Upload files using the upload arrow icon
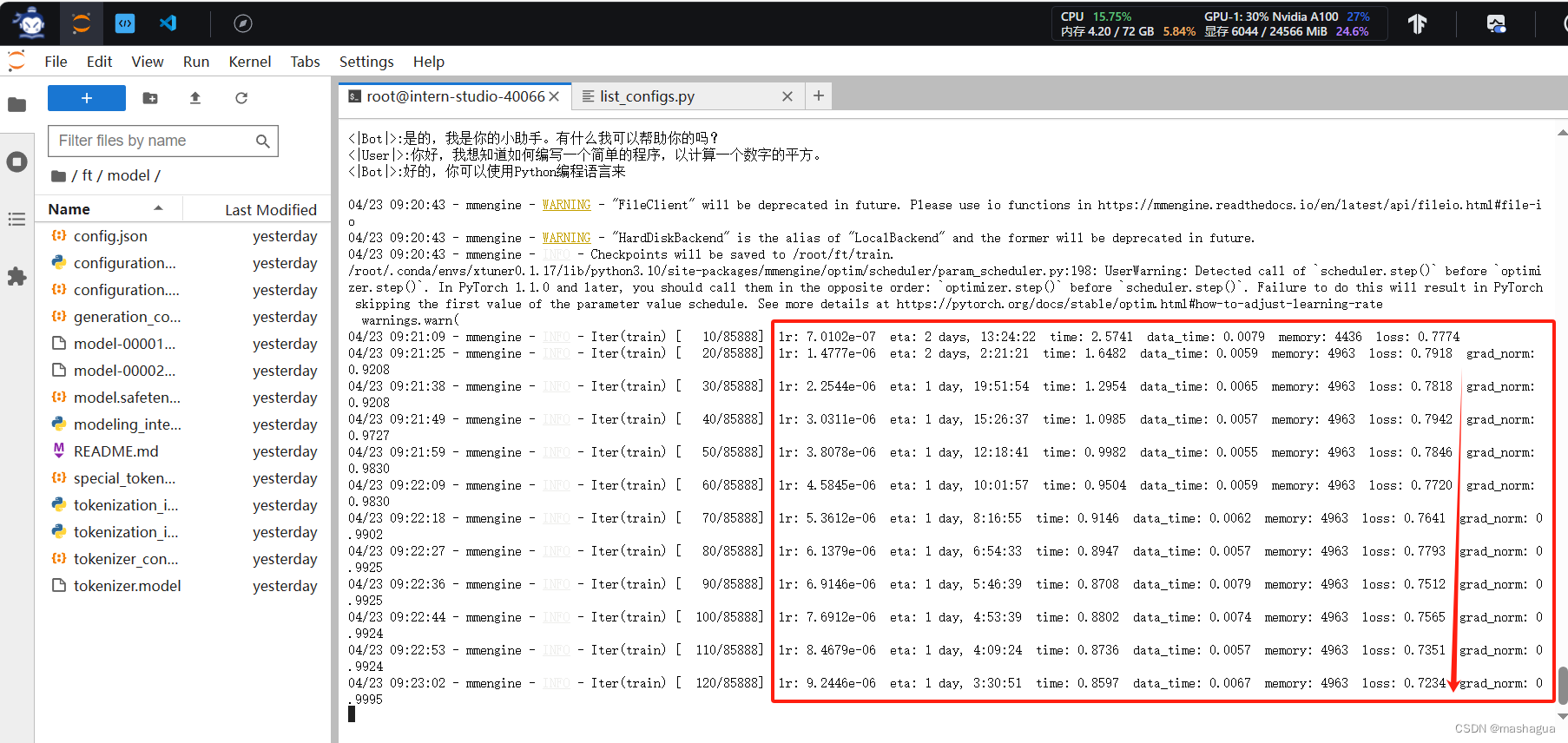 click(x=195, y=98)
